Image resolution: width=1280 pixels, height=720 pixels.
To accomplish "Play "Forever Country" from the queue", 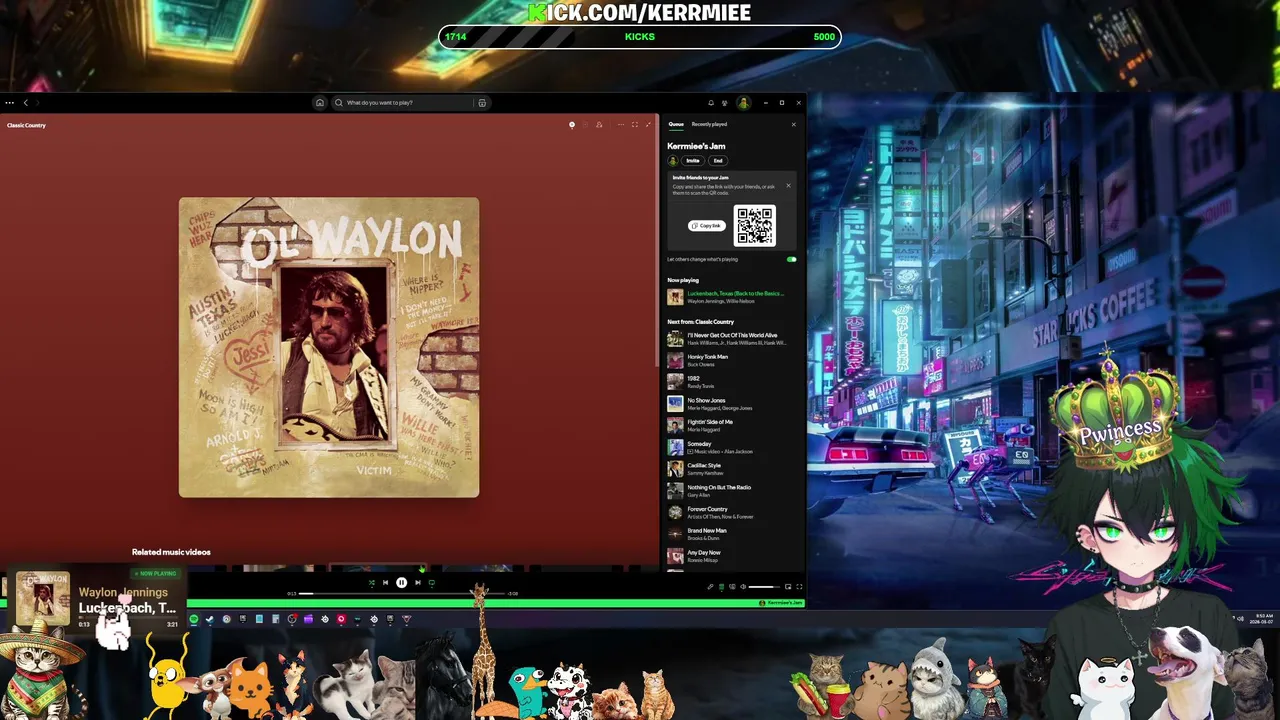I will [733, 513].
